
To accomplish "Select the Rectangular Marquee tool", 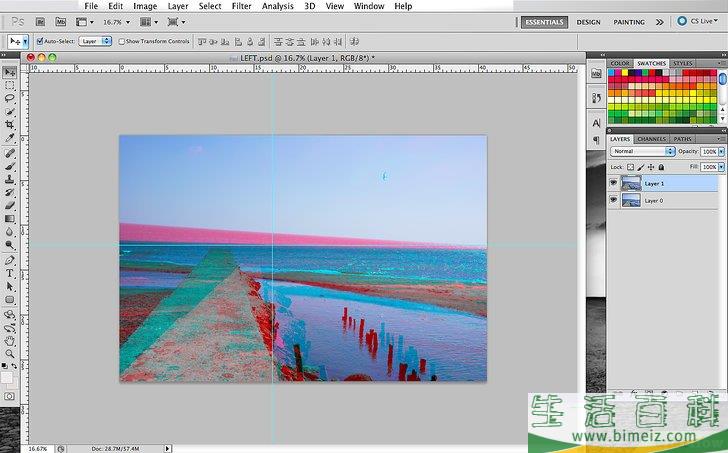I will (x=10, y=85).
